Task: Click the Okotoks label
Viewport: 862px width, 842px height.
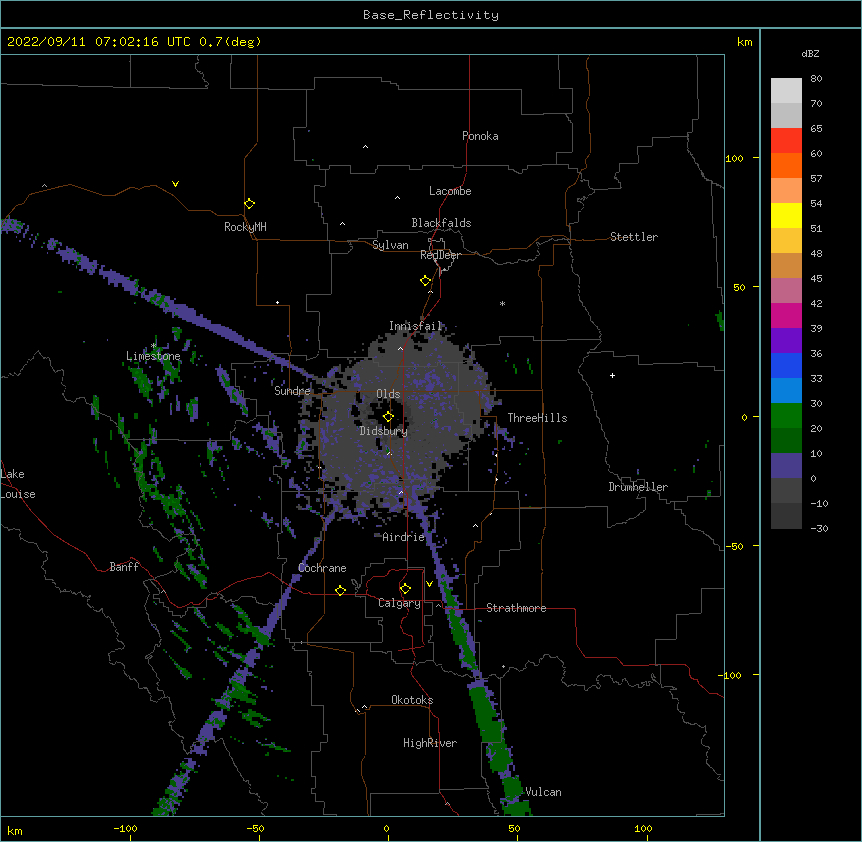Action: pos(412,700)
